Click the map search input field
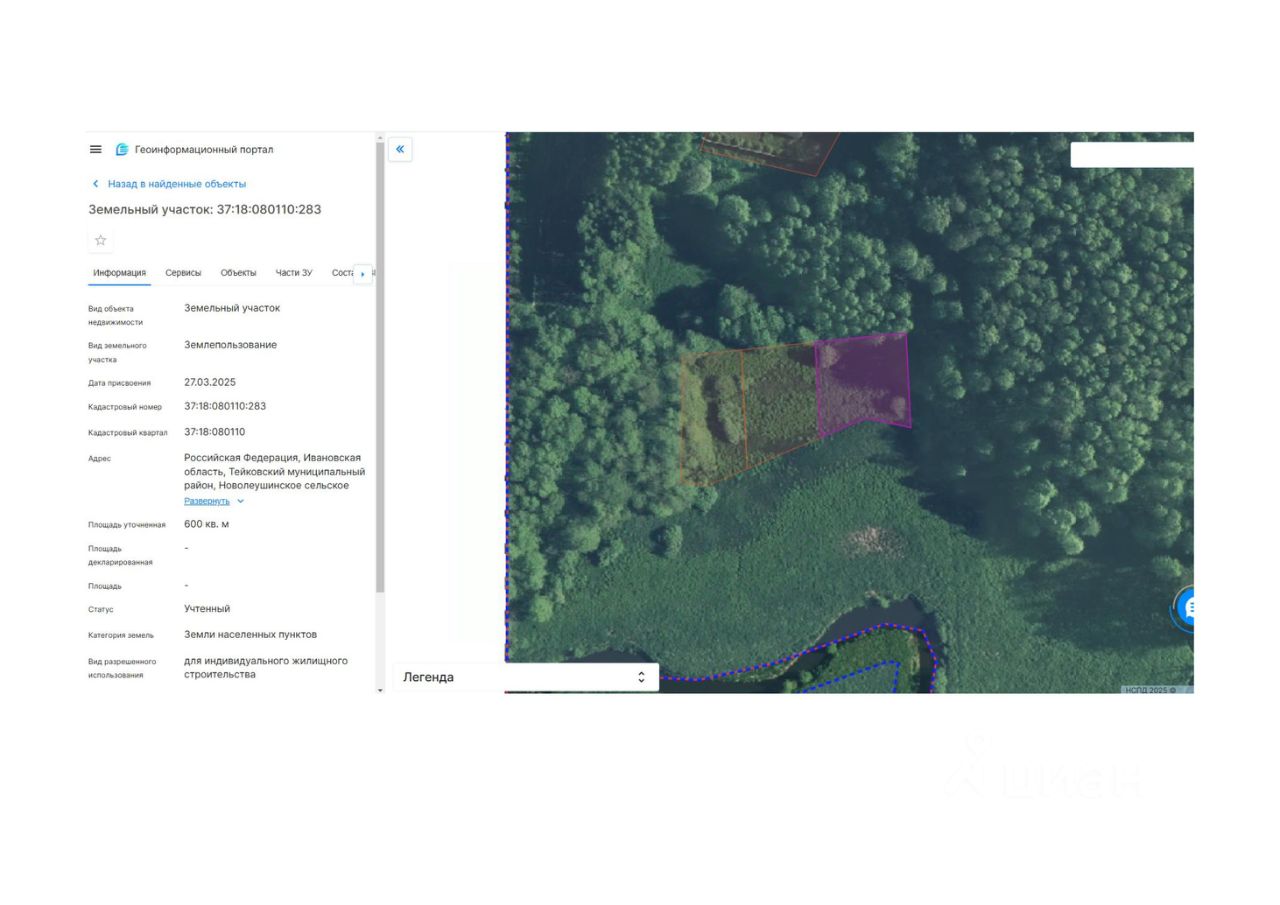 tap(1132, 155)
